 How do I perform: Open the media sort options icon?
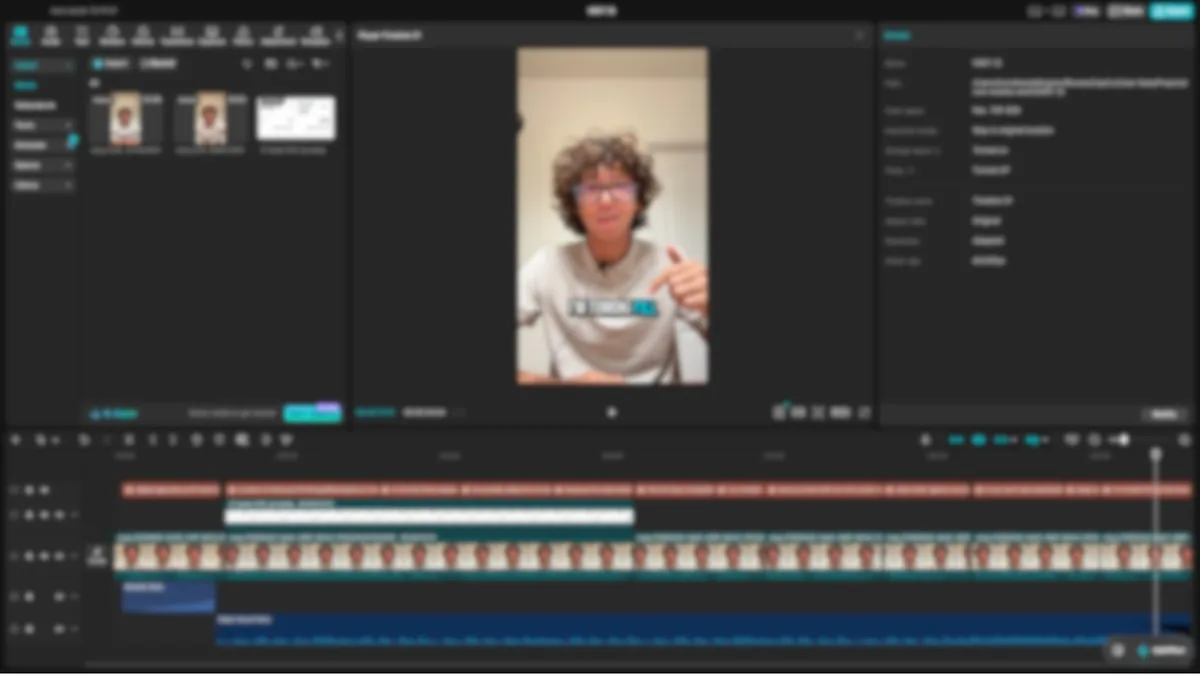tap(295, 64)
